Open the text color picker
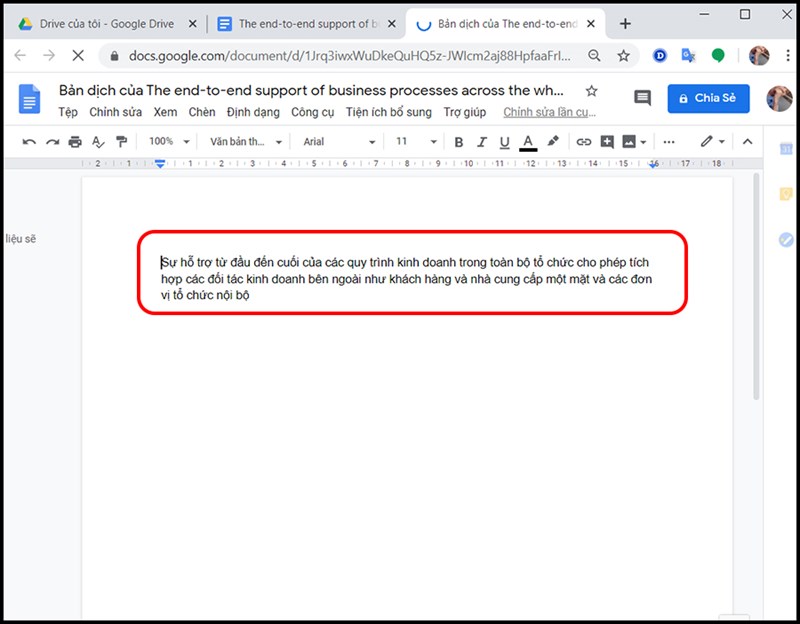Viewport: 800px width, 624px height. 528,142
